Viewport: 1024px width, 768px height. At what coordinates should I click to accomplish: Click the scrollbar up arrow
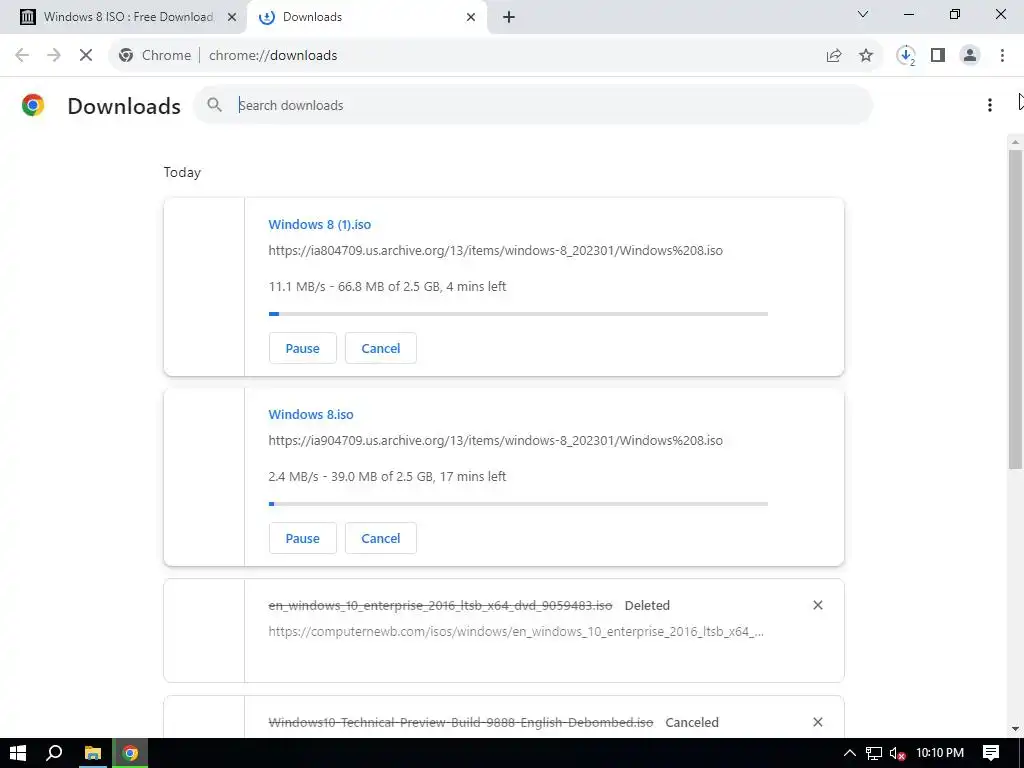pyautogui.click(x=1015, y=141)
